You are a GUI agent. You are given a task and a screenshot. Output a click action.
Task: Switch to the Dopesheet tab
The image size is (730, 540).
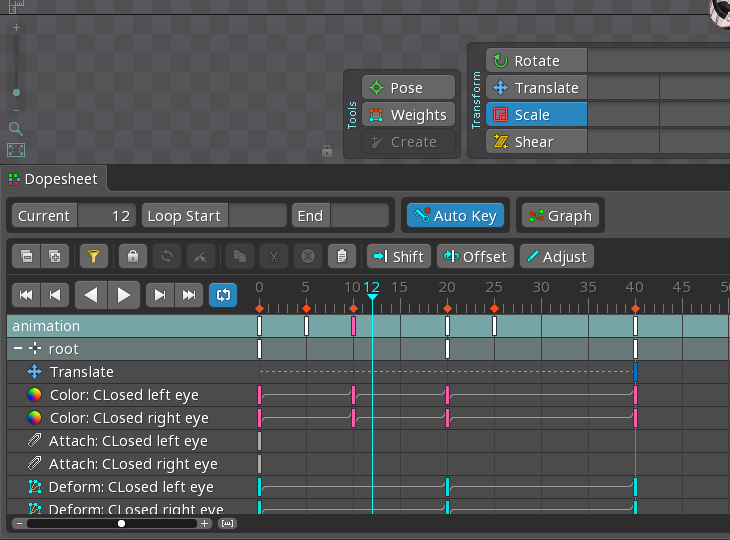[54, 179]
